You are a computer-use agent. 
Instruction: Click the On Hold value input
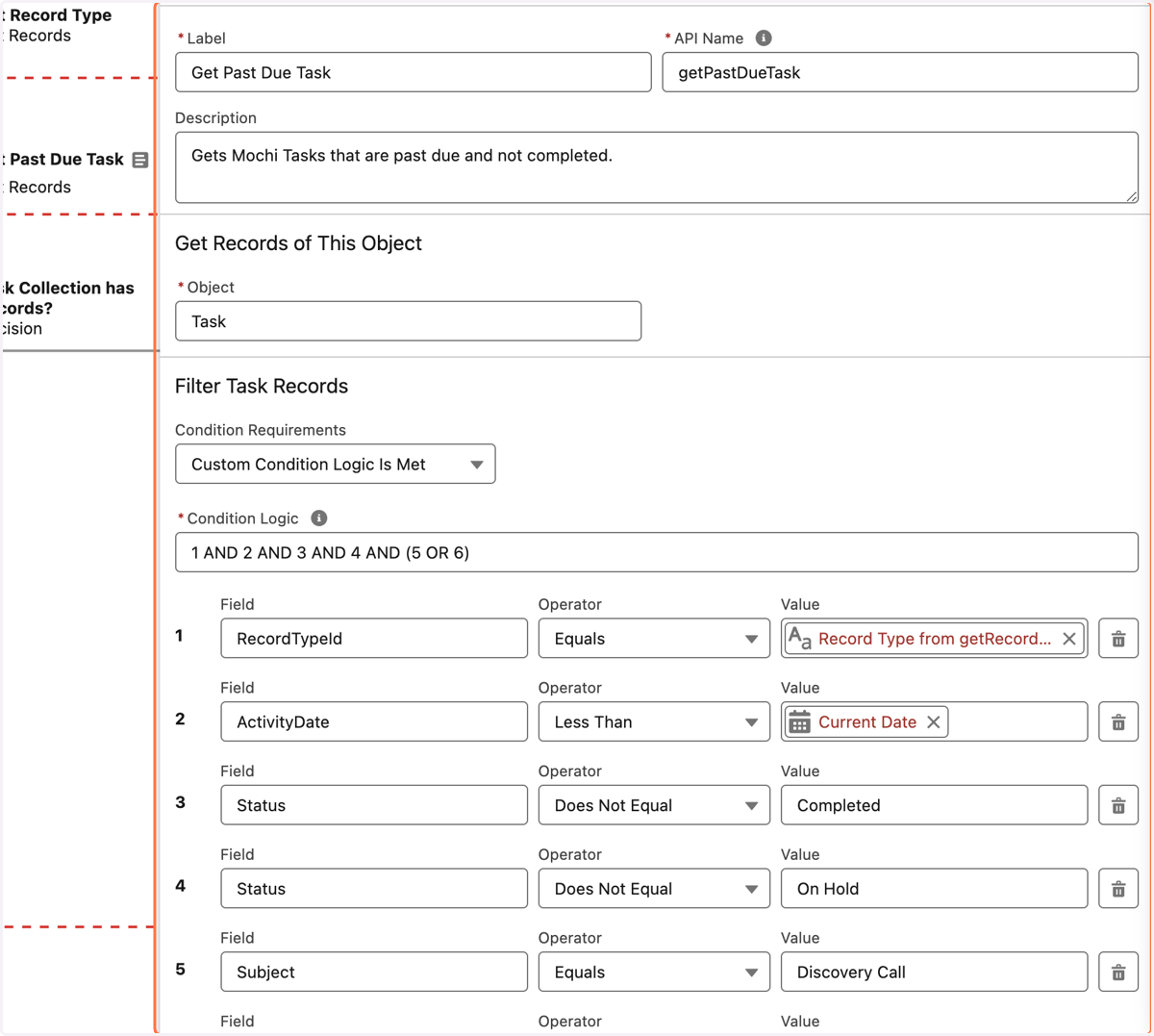(934, 889)
